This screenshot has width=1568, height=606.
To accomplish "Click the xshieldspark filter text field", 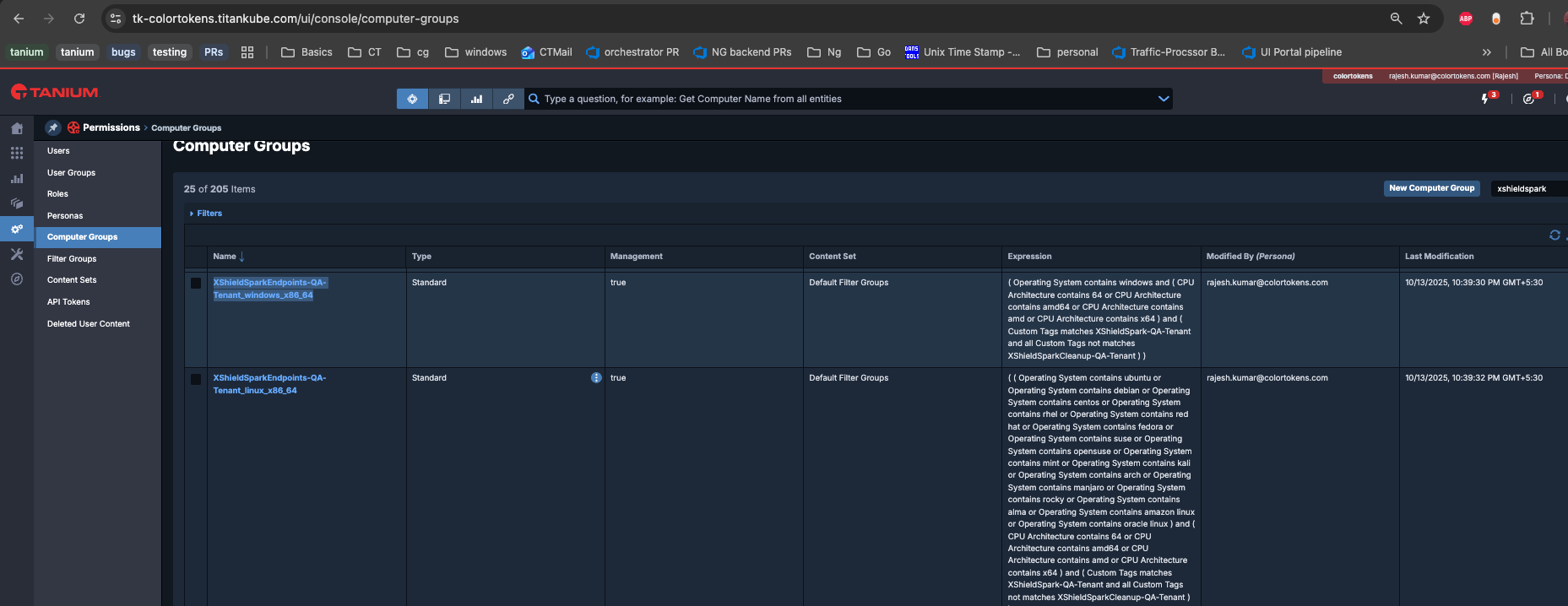I will point(1529,188).
